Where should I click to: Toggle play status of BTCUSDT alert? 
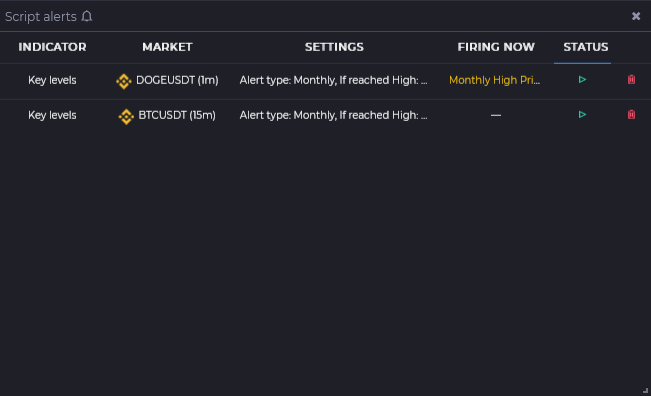(x=582, y=114)
